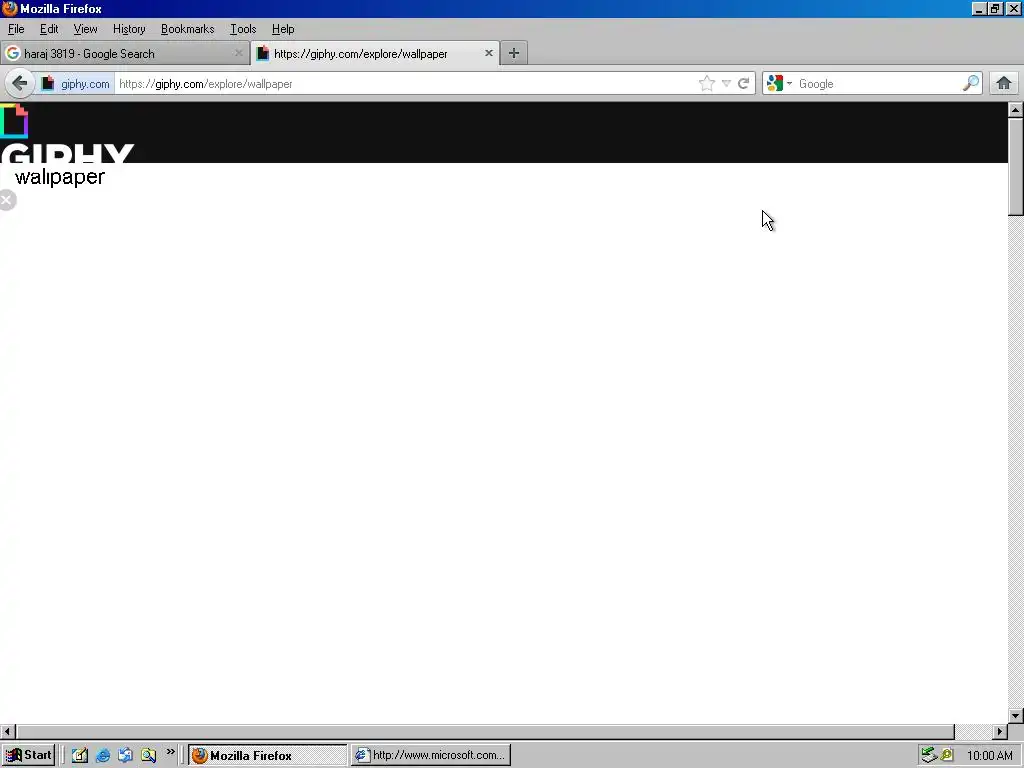Viewport: 1024px width, 768px height.
Task: Open the Edit menu
Action: click(x=49, y=29)
